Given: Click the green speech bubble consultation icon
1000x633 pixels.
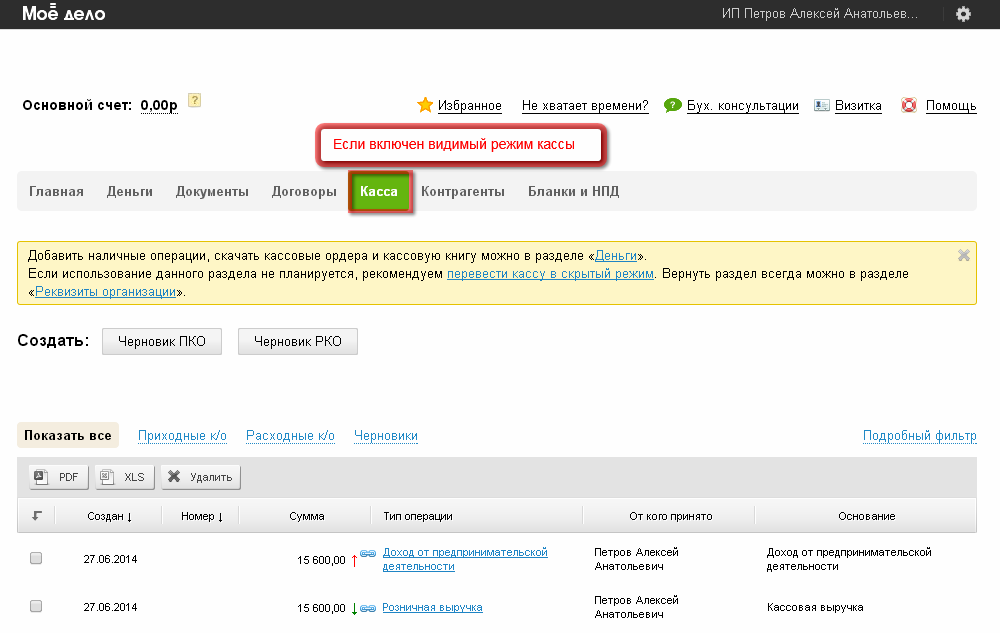Looking at the screenshot, I should click(x=673, y=105).
